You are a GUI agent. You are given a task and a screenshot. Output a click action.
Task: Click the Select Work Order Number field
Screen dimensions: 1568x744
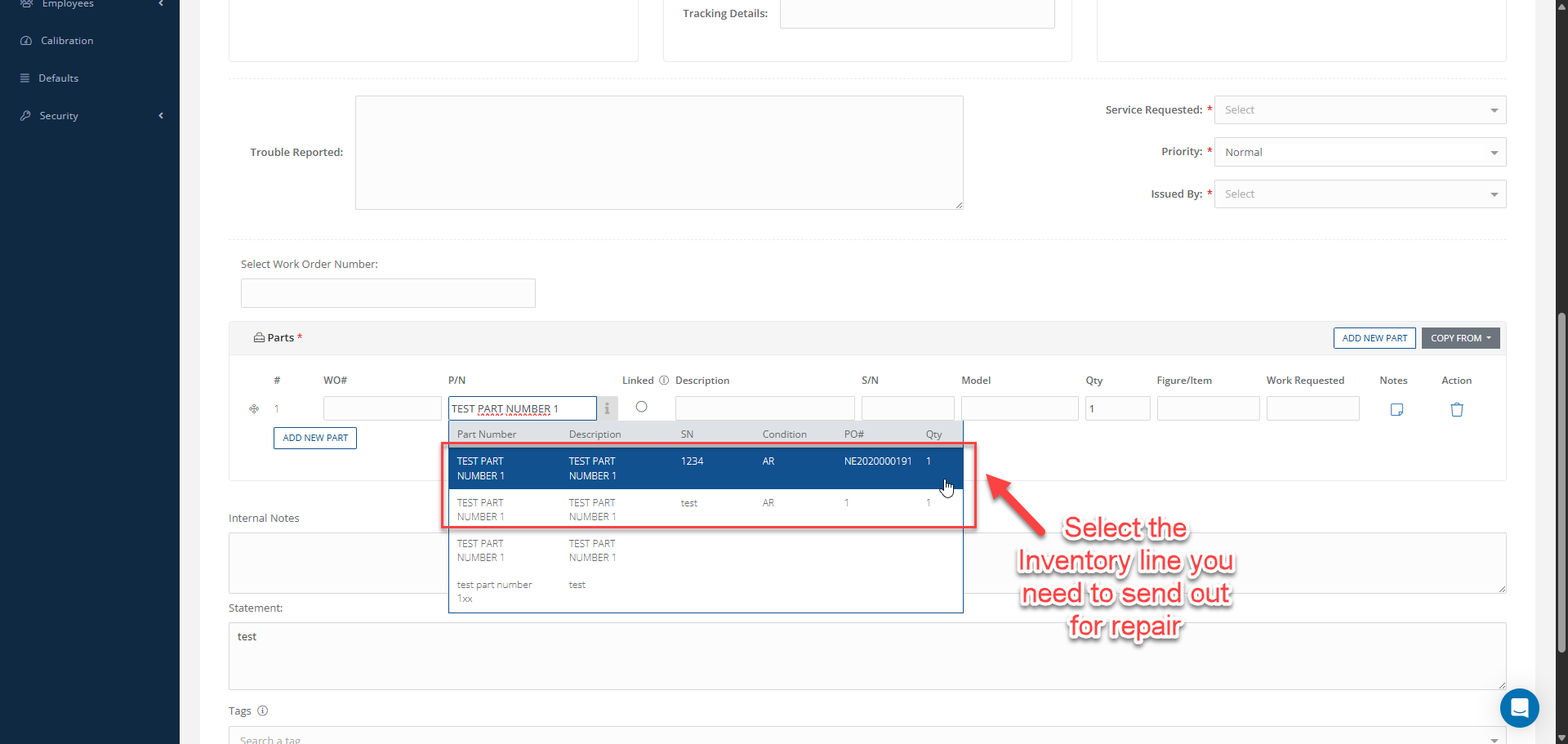pos(388,293)
